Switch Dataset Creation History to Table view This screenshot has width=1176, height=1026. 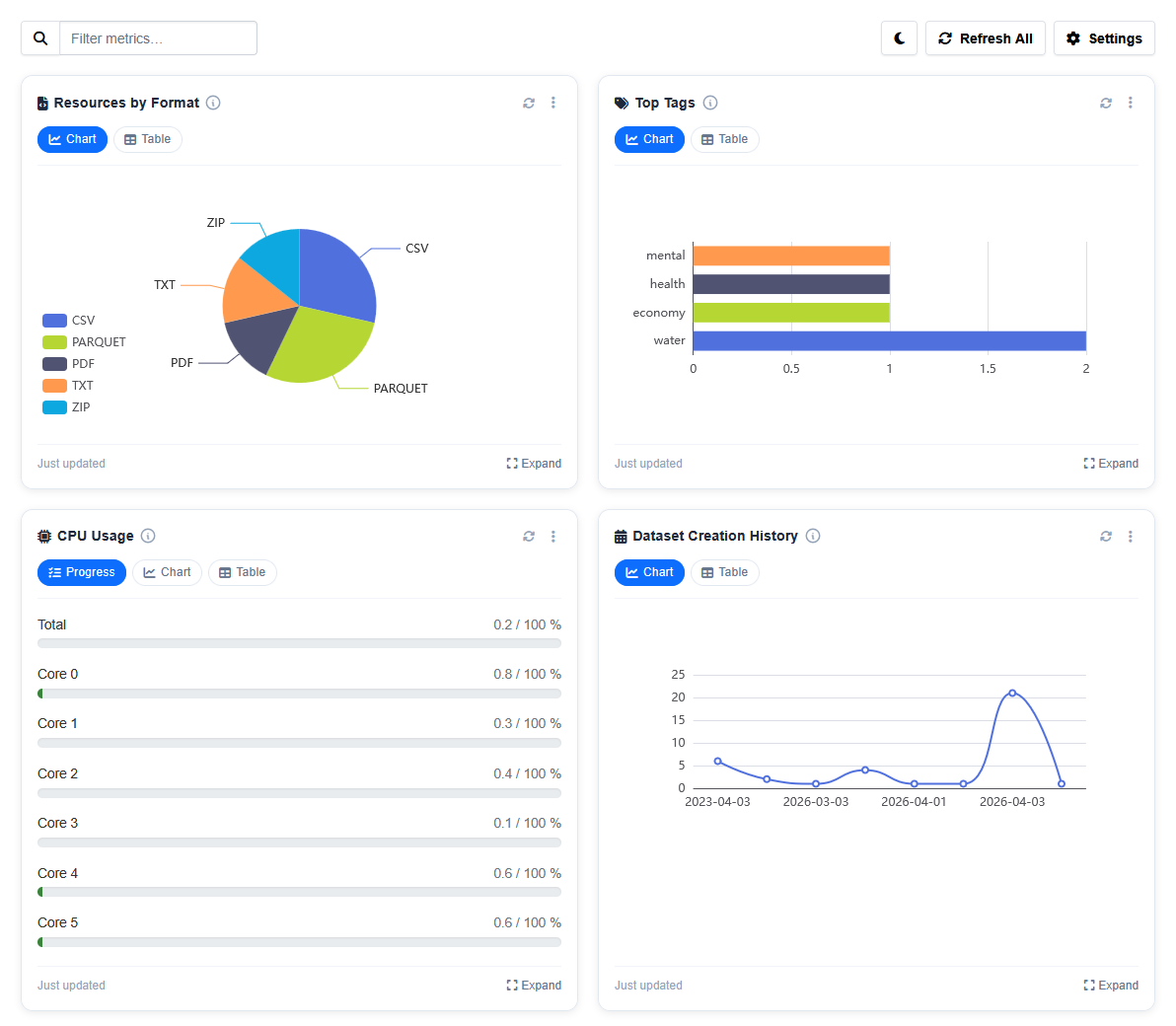pos(724,572)
